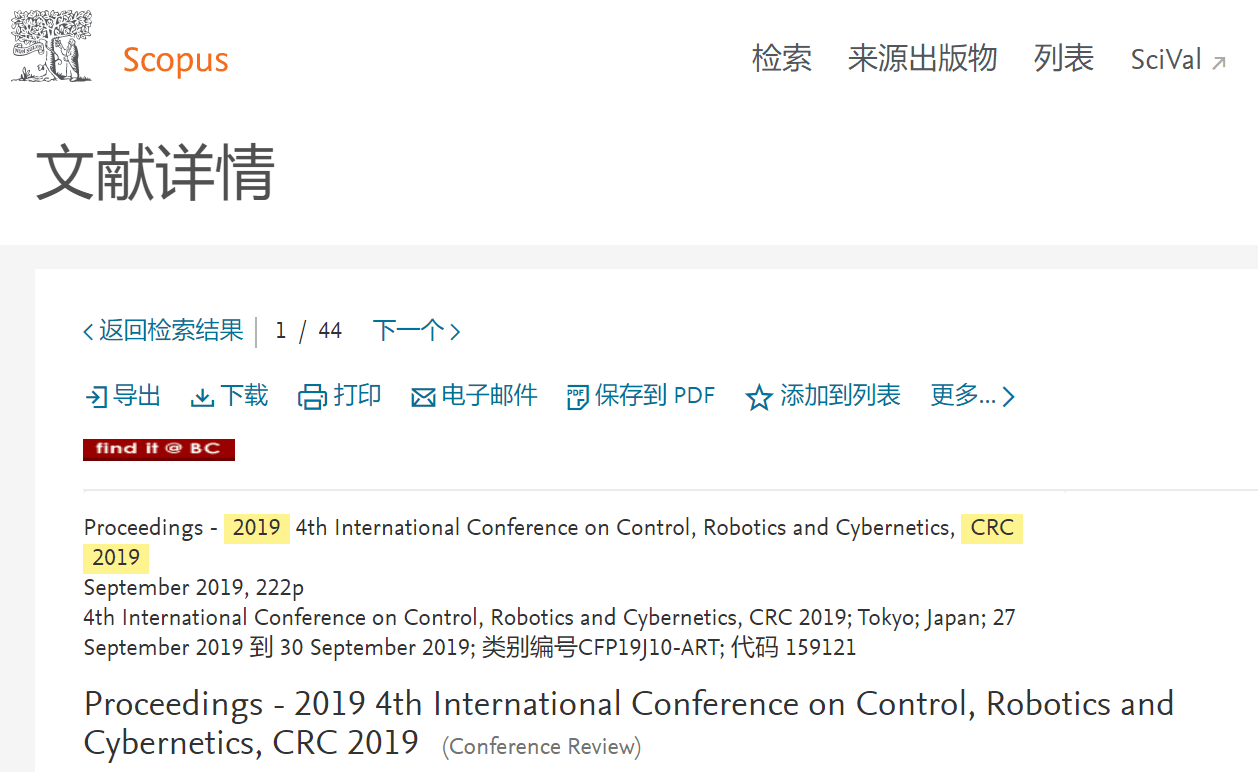Click the 电子邮件 email link

pos(490,396)
